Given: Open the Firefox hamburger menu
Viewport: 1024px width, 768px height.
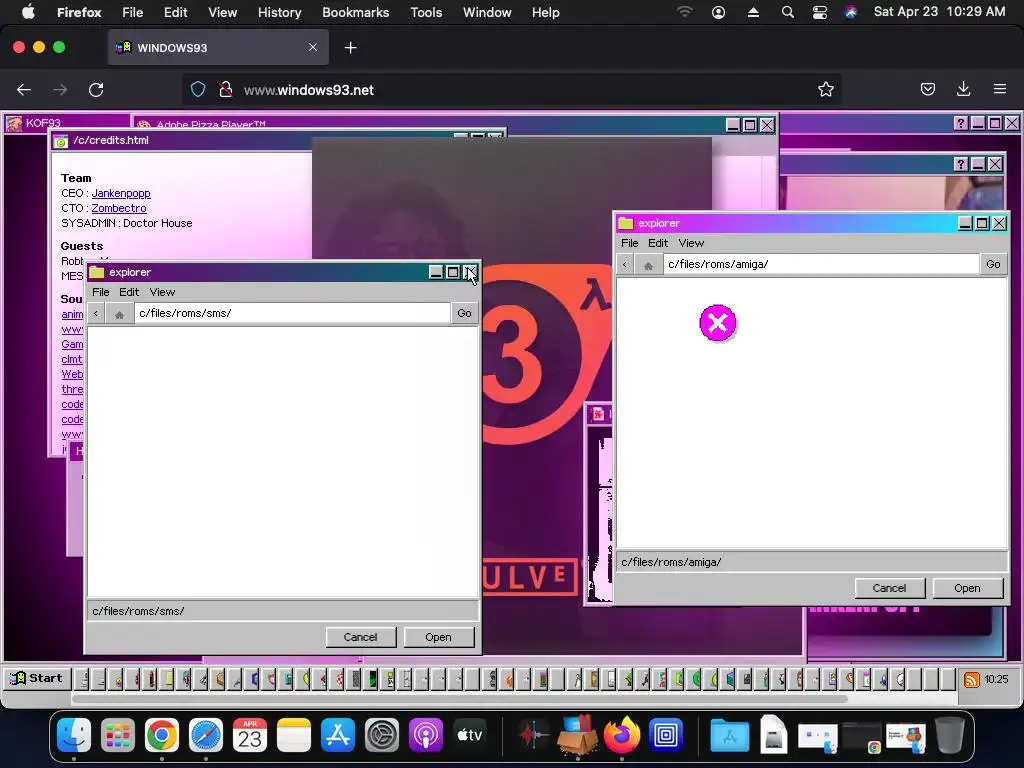Looking at the screenshot, I should click(x=1000, y=89).
